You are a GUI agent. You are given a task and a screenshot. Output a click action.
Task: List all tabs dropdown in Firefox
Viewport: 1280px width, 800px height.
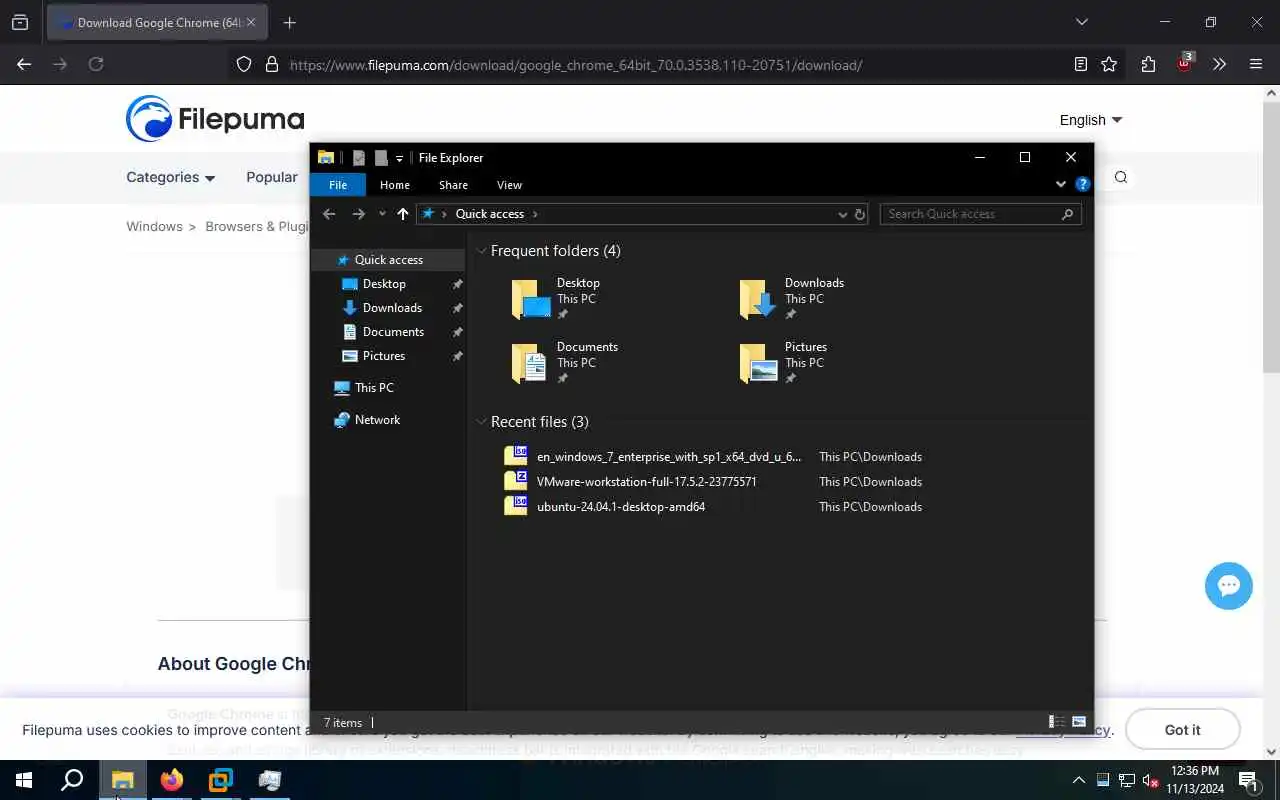point(1081,22)
